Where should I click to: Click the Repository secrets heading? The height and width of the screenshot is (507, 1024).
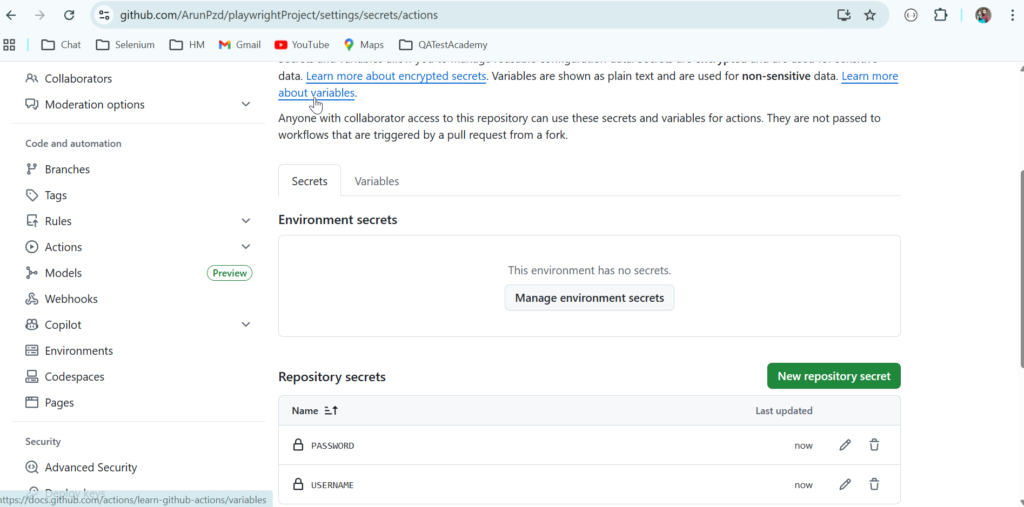(x=332, y=377)
